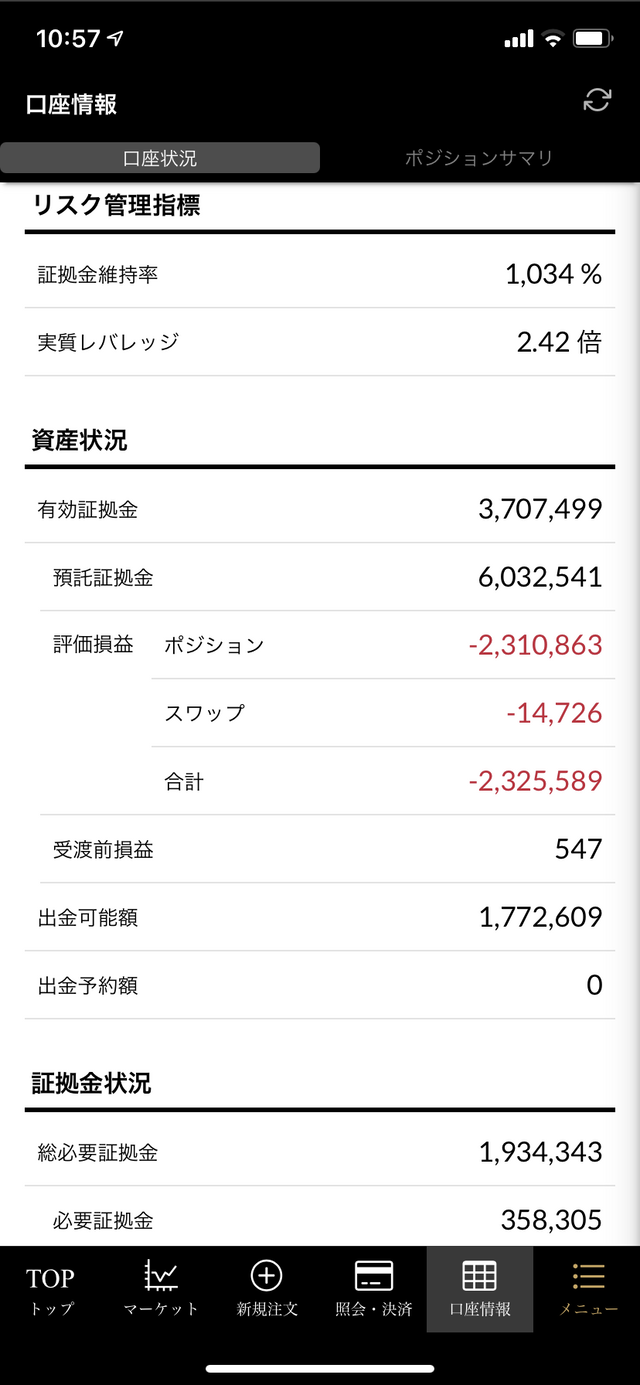This screenshot has width=640, height=1385.
Task: Switch to the 口座状況 tab
Action: [160, 158]
